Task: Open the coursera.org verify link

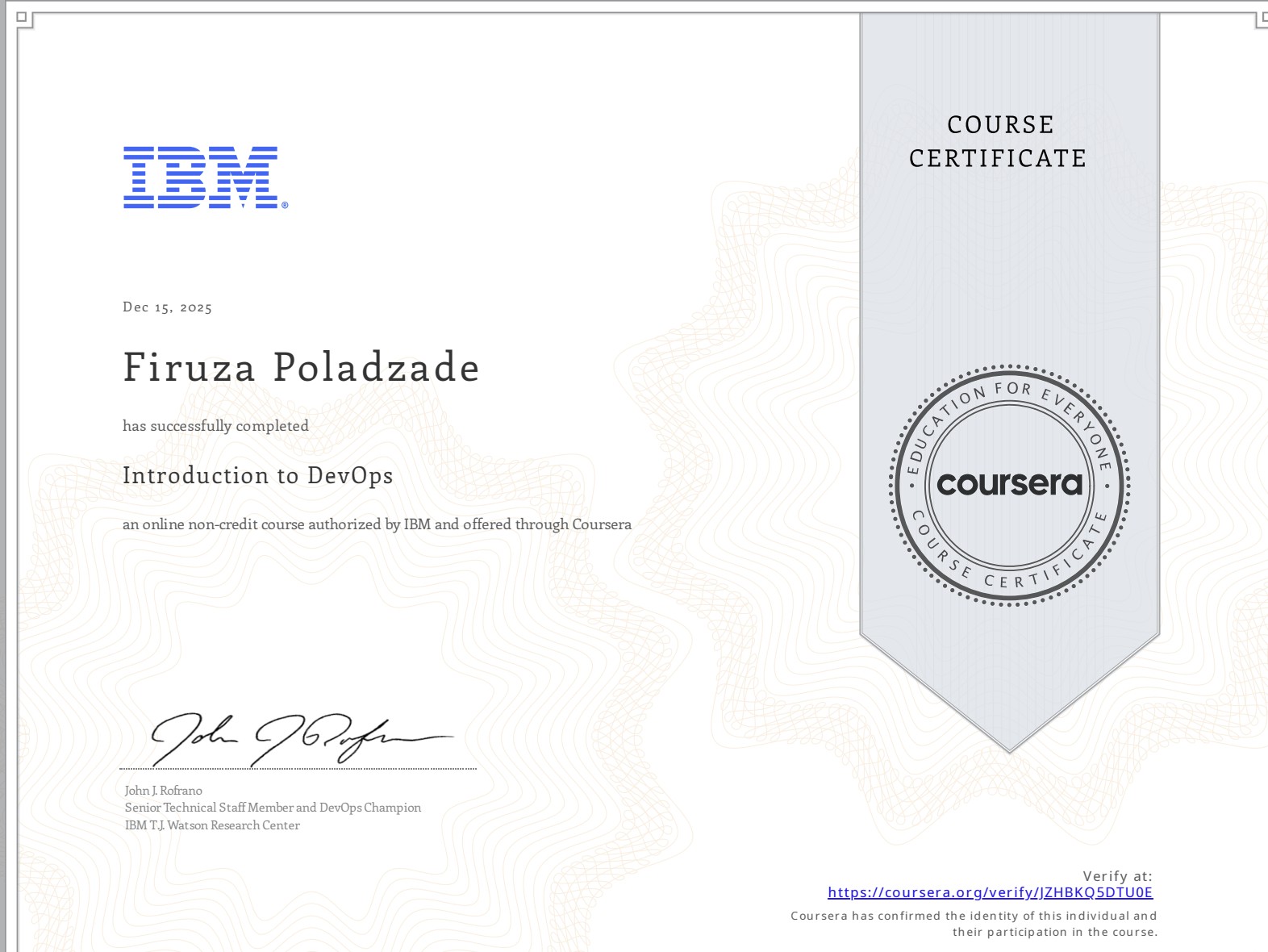Action: coord(990,892)
